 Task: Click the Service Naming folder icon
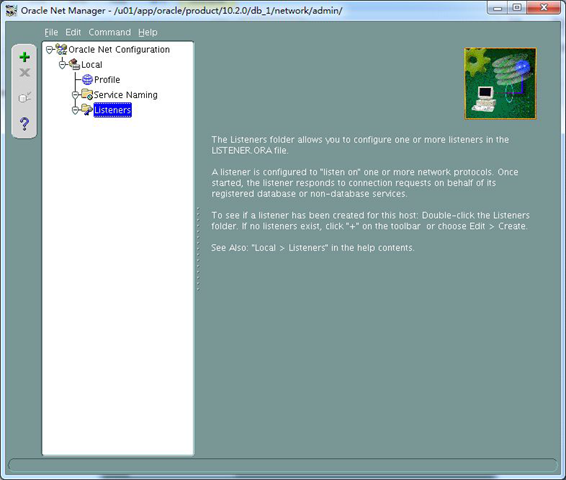click(x=87, y=95)
